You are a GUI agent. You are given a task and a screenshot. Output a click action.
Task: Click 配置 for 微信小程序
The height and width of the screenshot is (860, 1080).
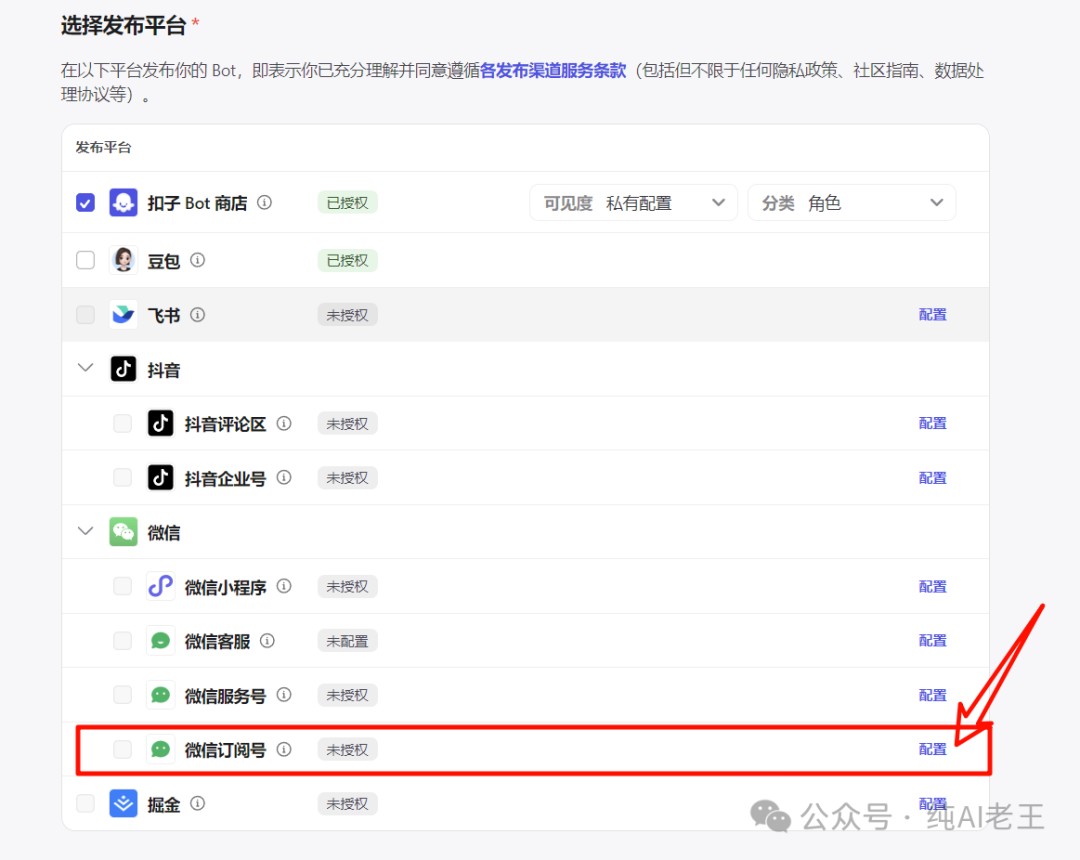pos(933,587)
